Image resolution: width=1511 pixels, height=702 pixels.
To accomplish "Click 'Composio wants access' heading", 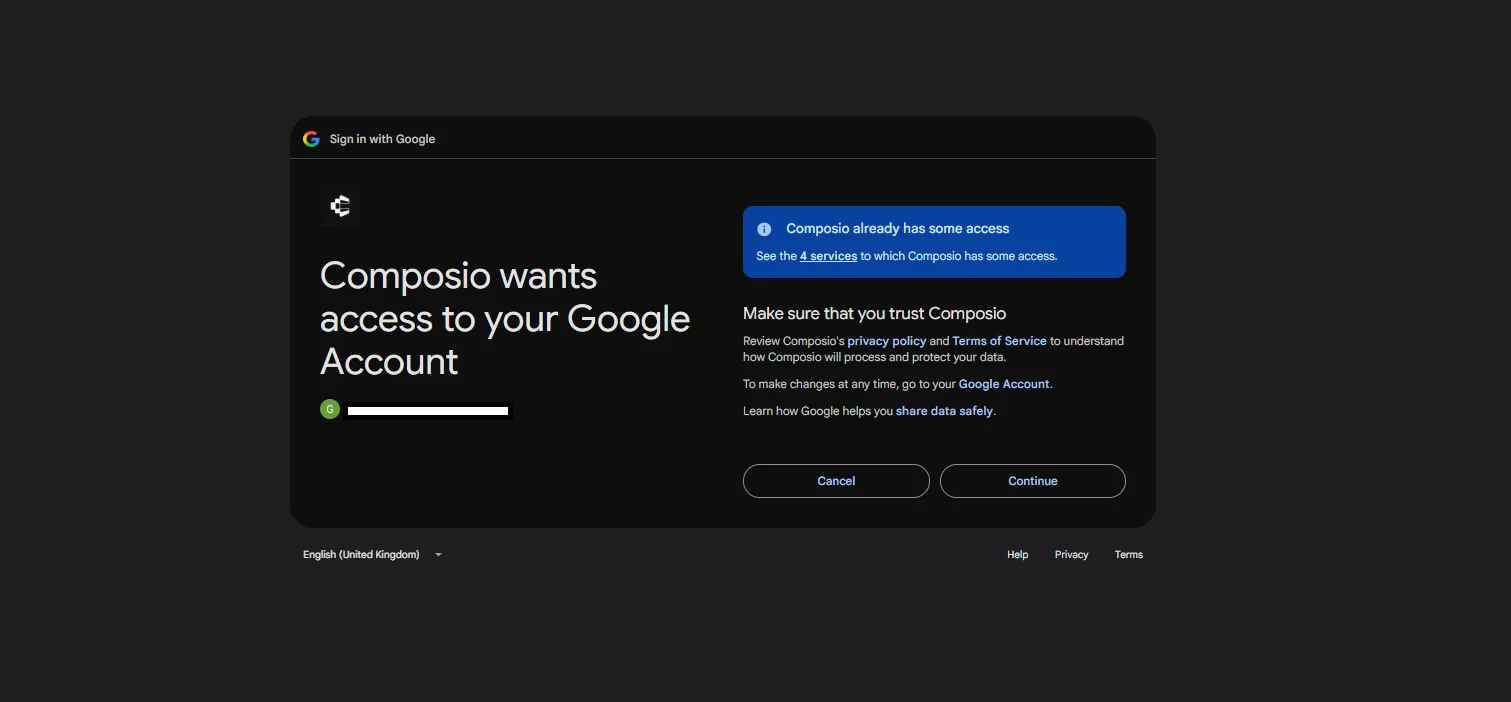I will pyautogui.click(x=505, y=318).
